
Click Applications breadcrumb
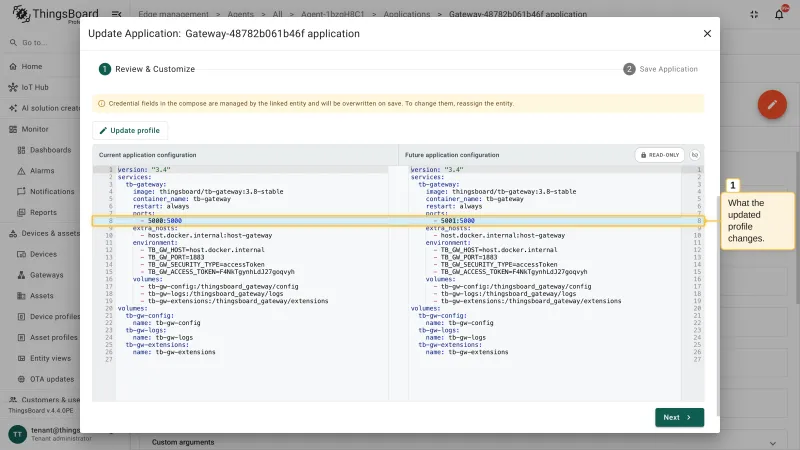click(407, 14)
